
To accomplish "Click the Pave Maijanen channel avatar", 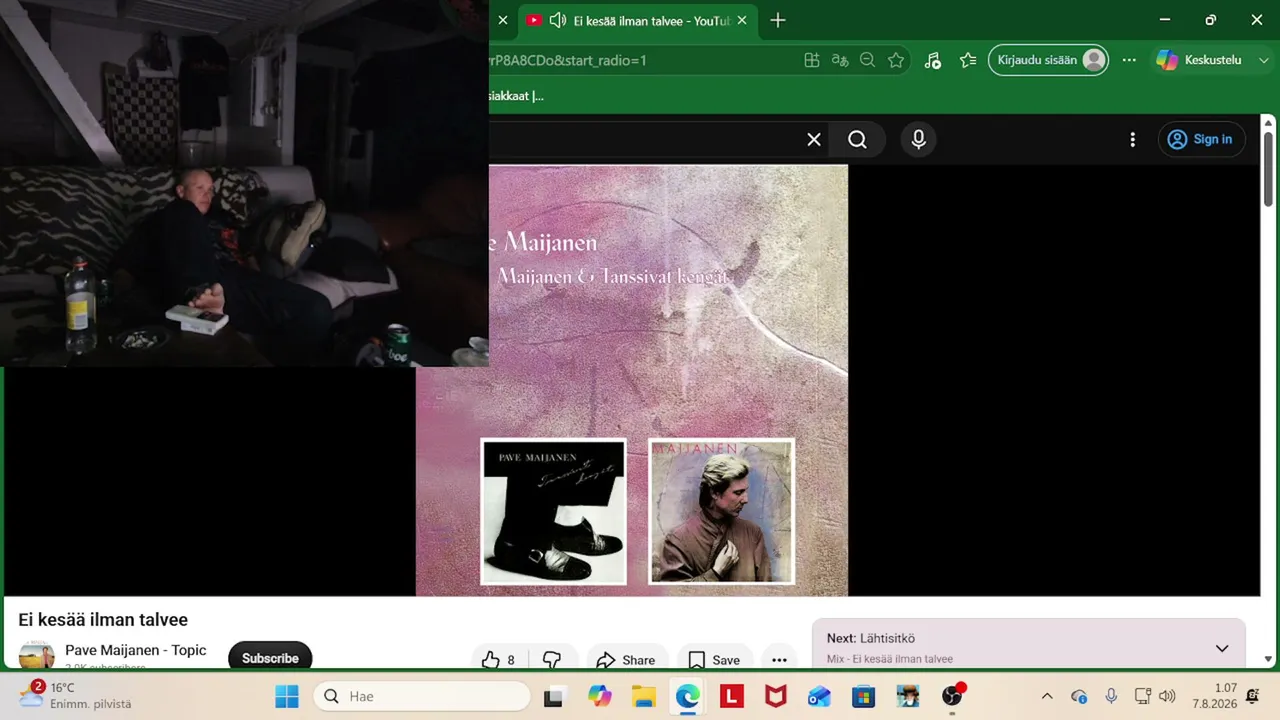I will [37, 655].
